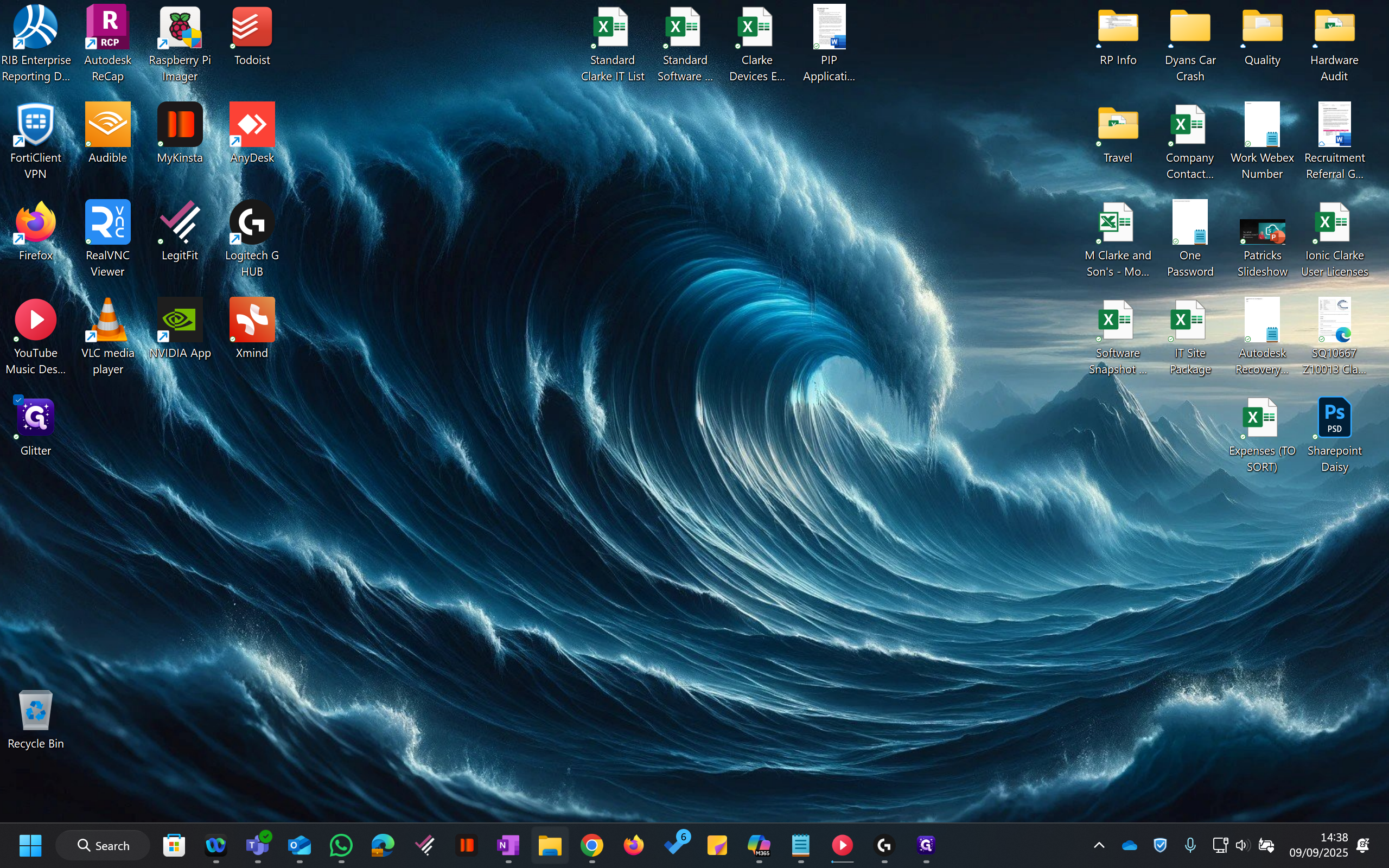
Task: Open Google Chrome from the taskbar
Action: (x=592, y=845)
